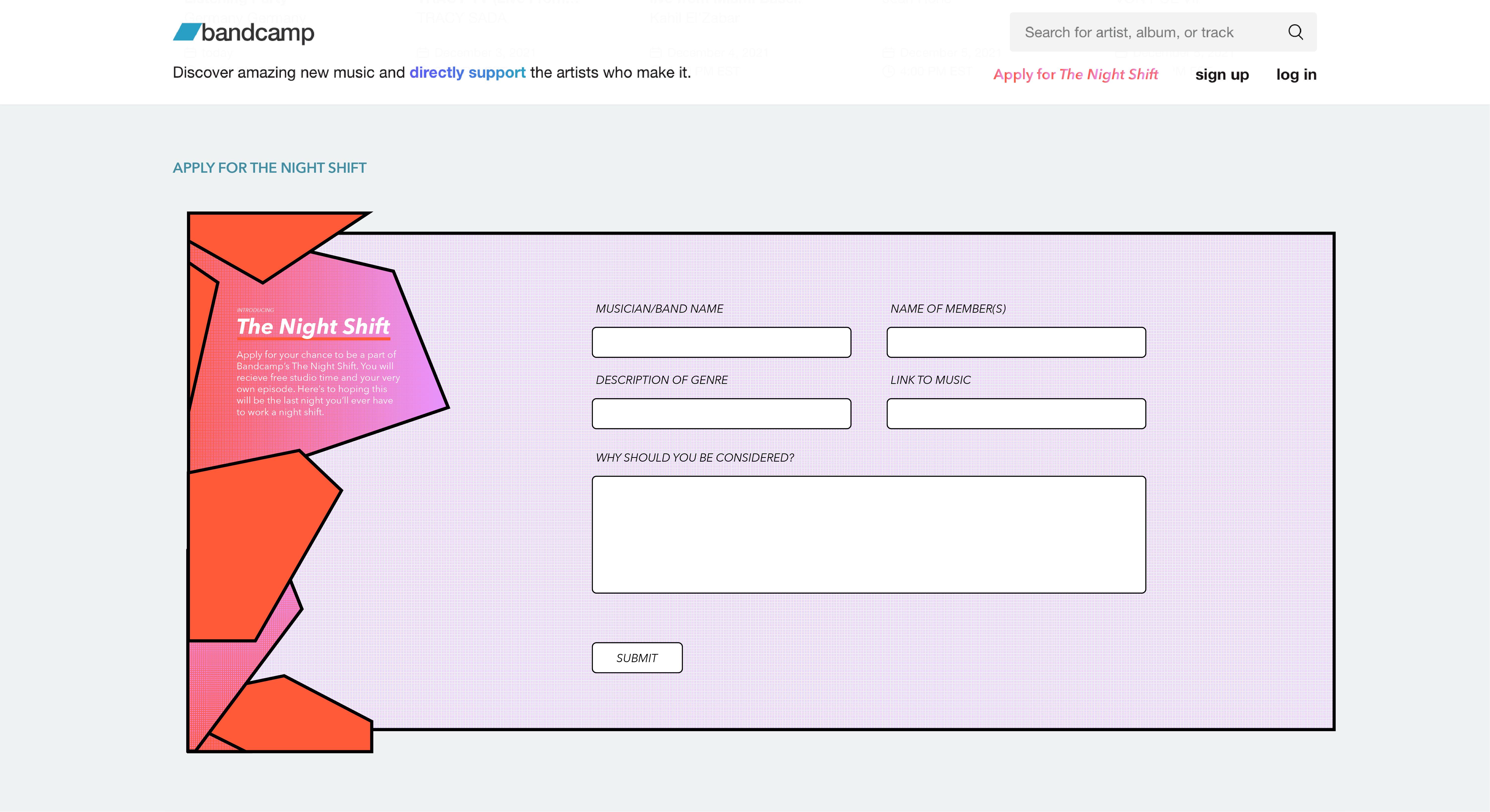Click 'The Night Shift' title in artwork
The width and height of the screenshot is (1490, 812).
314,327
